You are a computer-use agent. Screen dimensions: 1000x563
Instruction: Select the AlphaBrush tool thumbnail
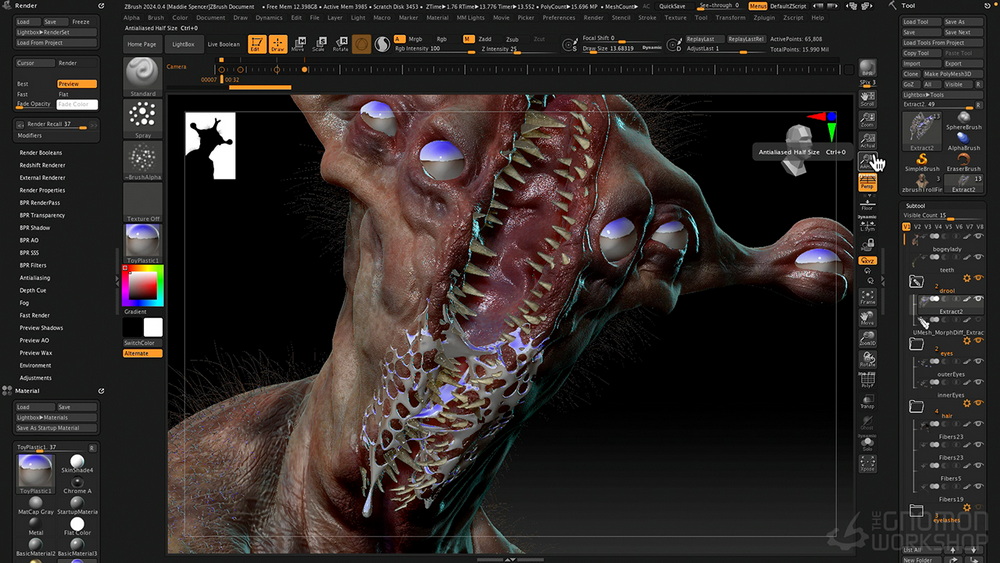tap(964, 142)
